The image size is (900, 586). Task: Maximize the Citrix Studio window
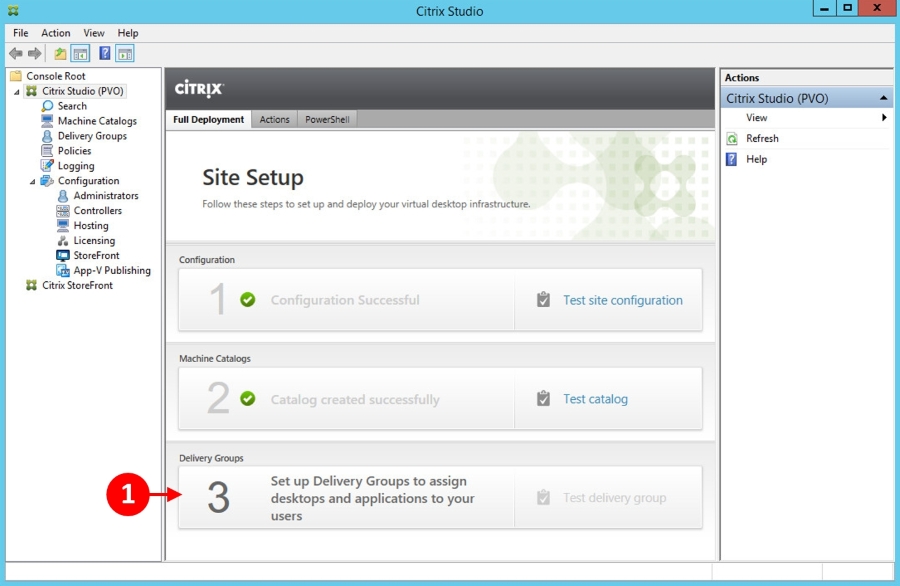click(x=847, y=9)
